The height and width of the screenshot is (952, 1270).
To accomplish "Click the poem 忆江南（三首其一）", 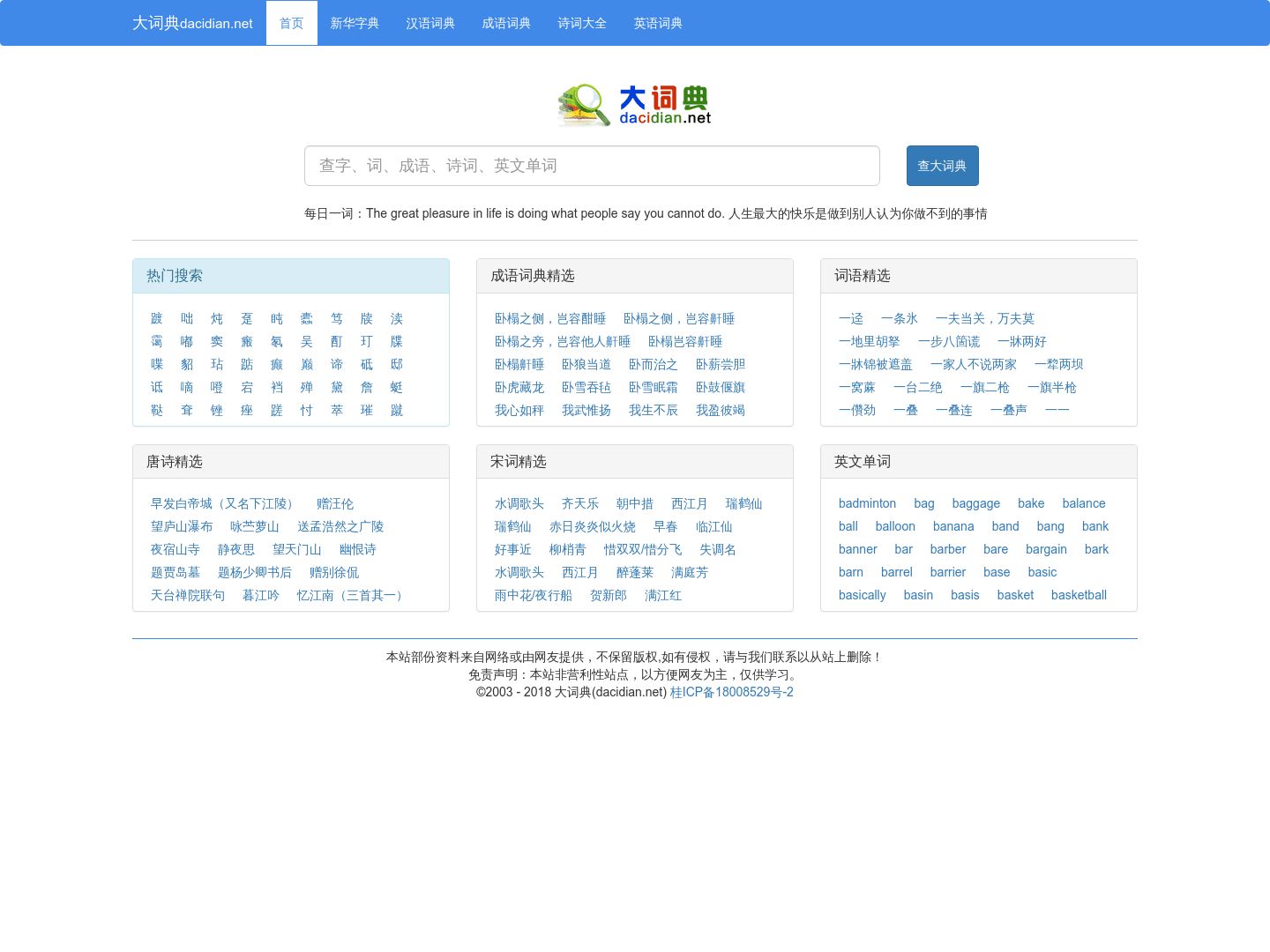I will (353, 595).
